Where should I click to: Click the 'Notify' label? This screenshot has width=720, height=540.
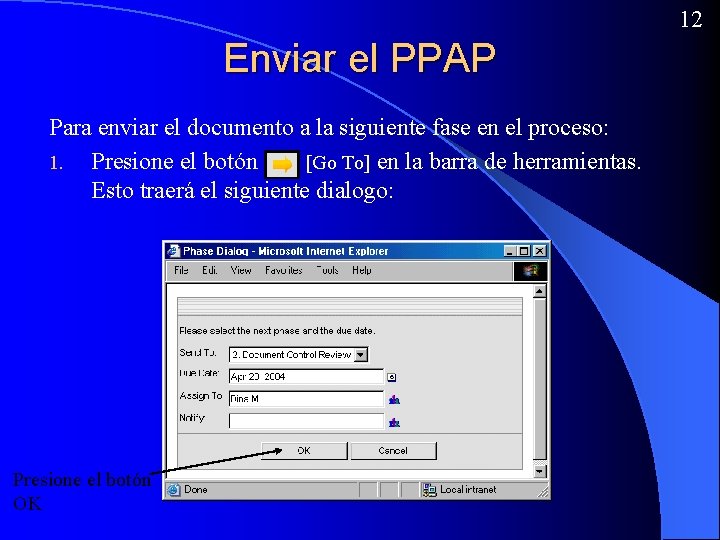point(192,418)
